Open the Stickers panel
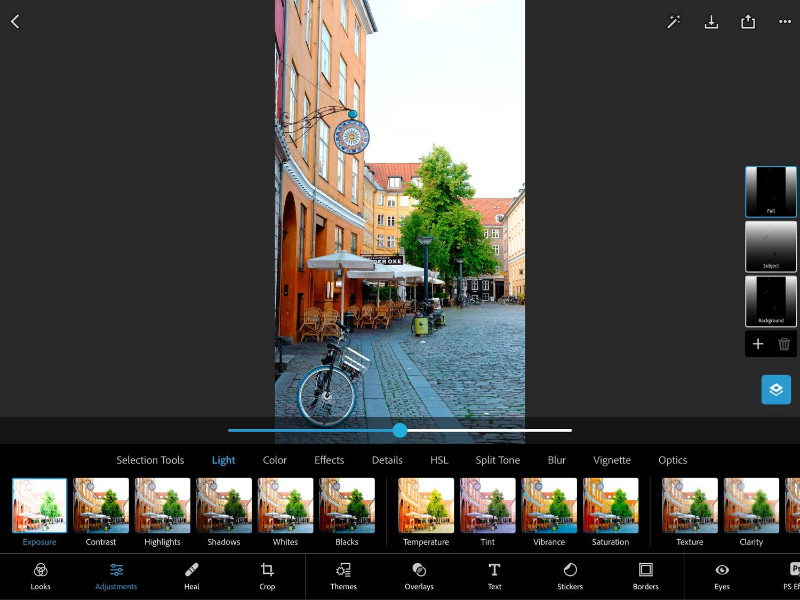The width and height of the screenshot is (800, 600). [569, 576]
